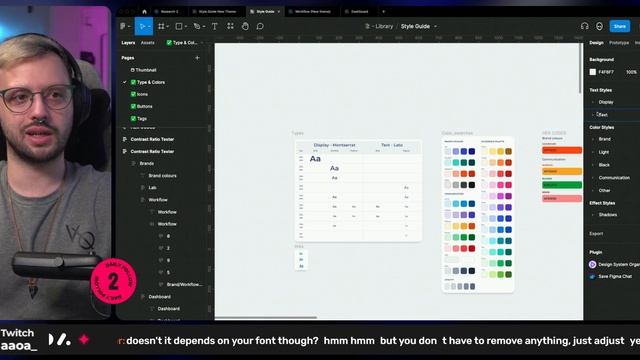Click the orange-red brand color bar on canvas
The height and width of the screenshot is (360, 640).
pos(562,150)
